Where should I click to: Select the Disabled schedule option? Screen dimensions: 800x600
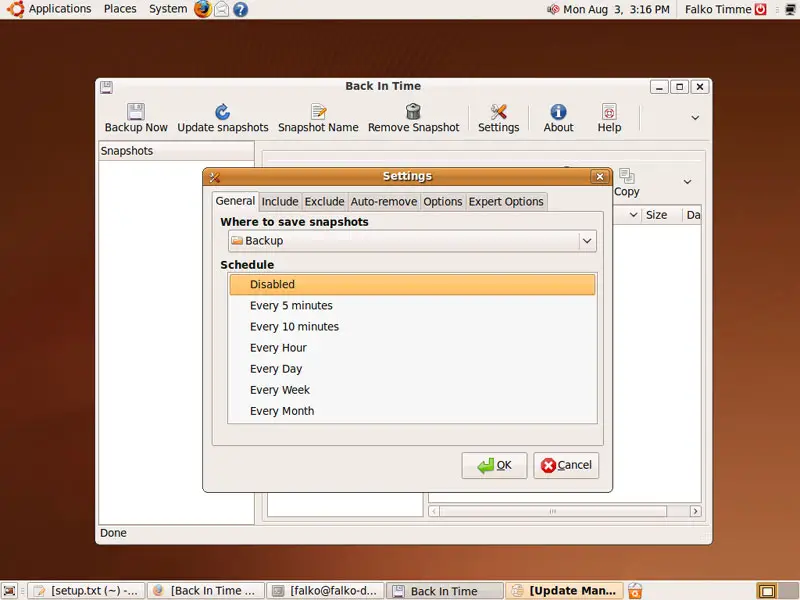(x=412, y=284)
